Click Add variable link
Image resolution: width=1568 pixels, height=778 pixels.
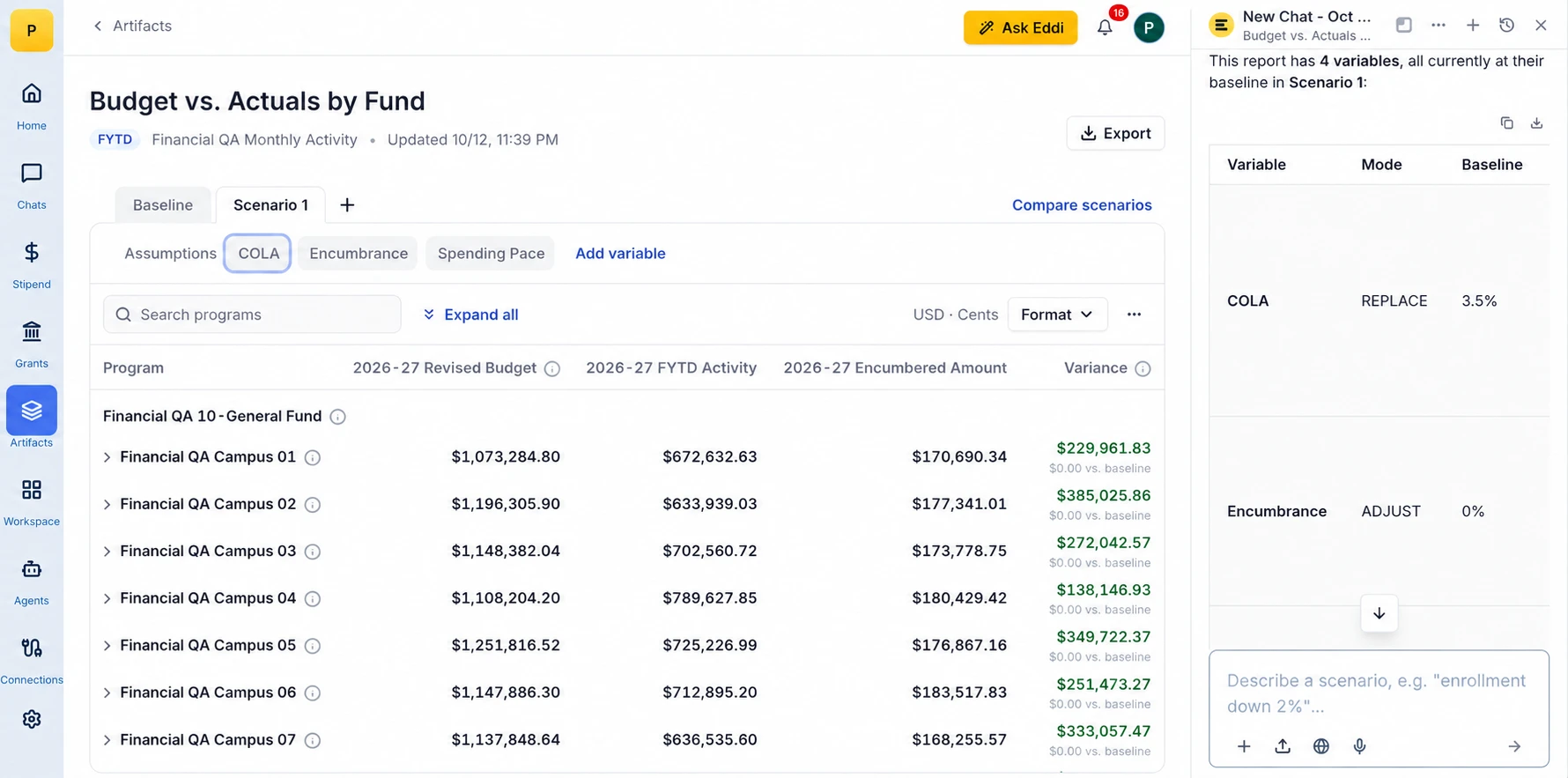(620, 254)
